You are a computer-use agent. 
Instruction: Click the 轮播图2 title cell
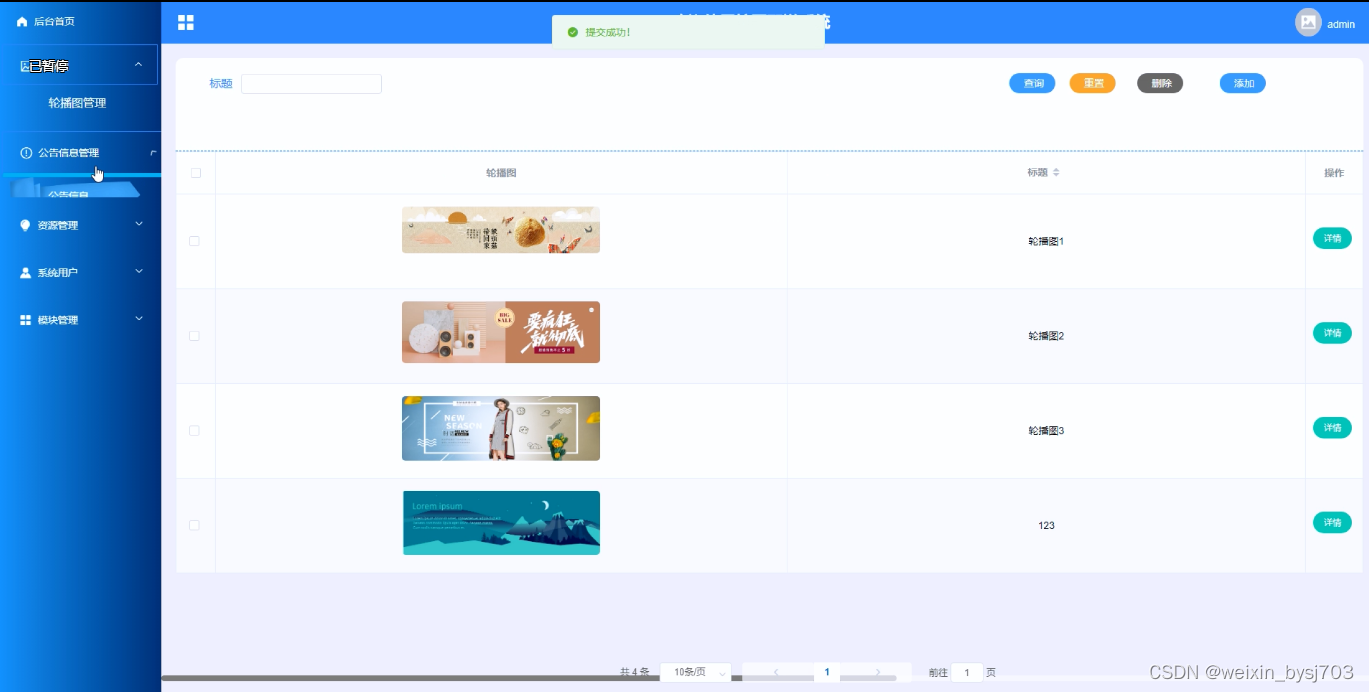click(1046, 336)
